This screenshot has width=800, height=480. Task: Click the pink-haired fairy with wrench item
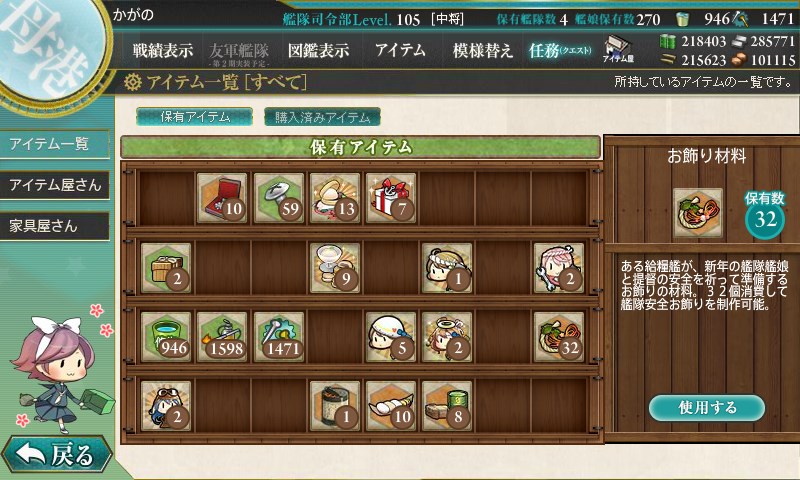click(559, 268)
